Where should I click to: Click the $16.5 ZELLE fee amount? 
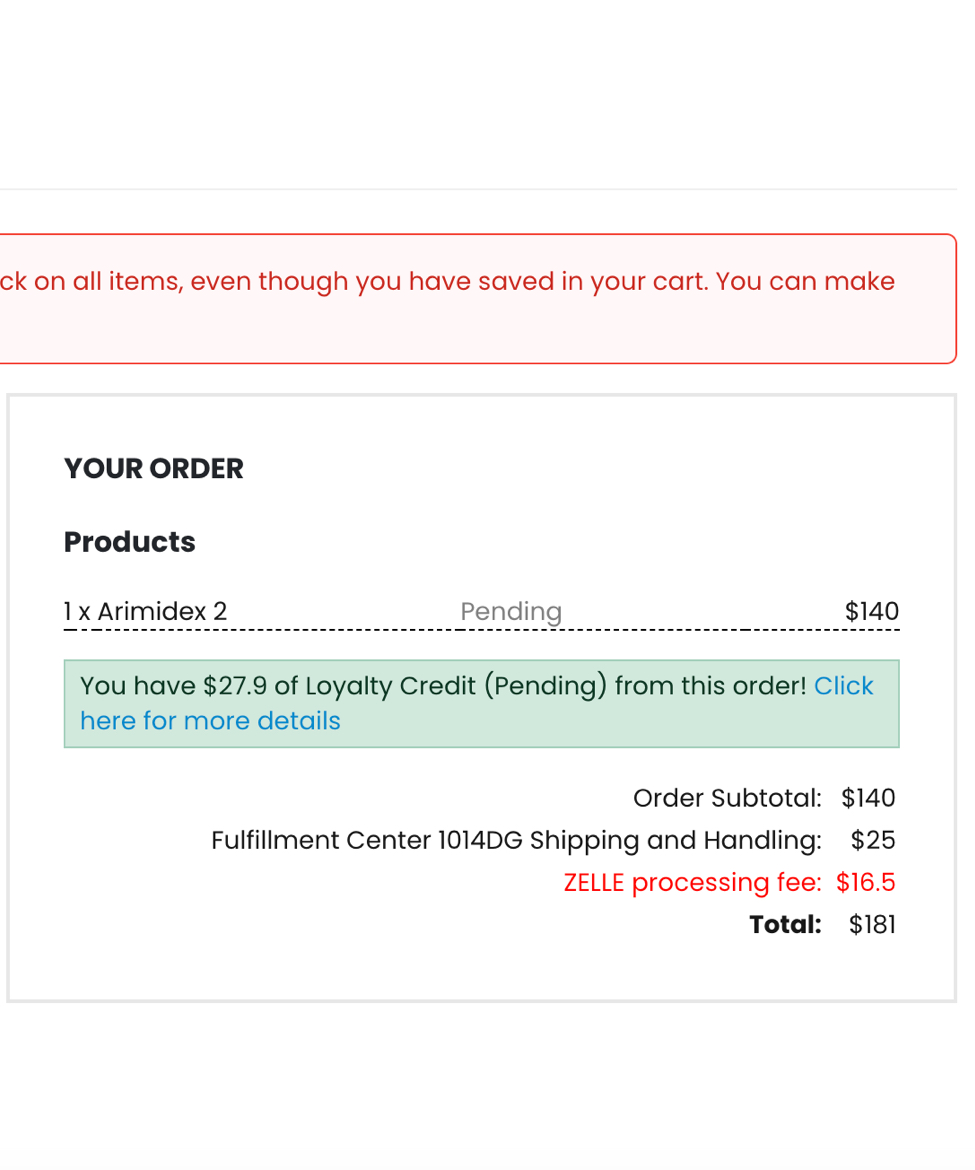coord(866,882)
